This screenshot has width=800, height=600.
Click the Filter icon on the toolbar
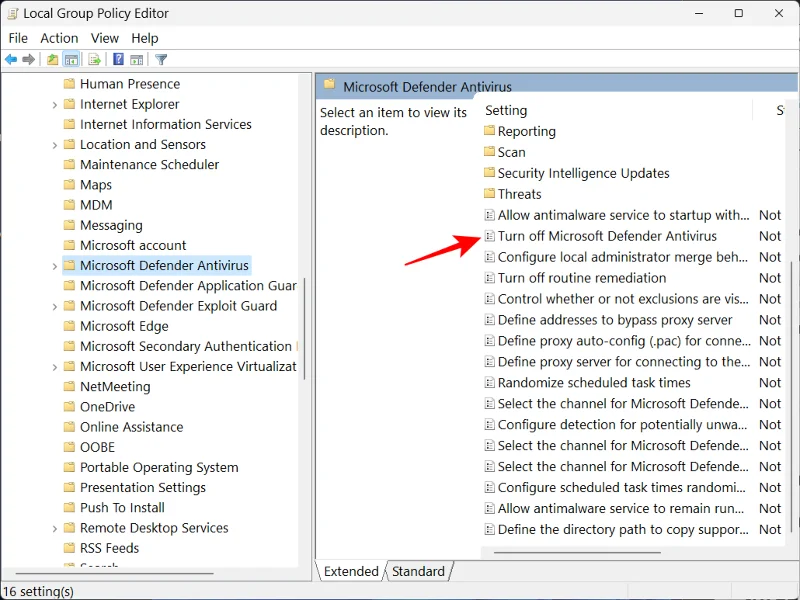point(160,59)
